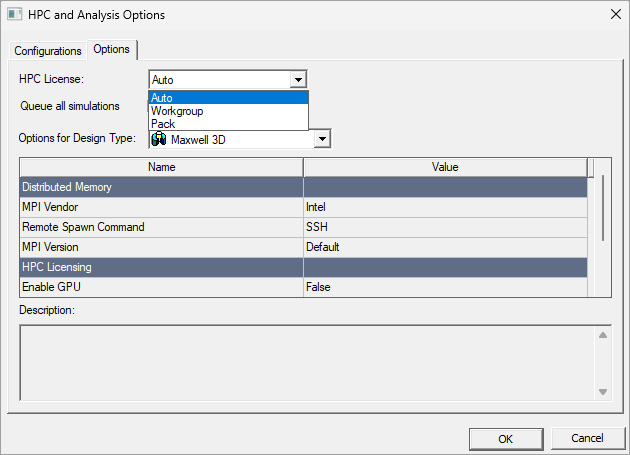Viewport: 630px width, 455px height.
Task: Choose Auto from the HPC License list
Action: tap(229, 98)
